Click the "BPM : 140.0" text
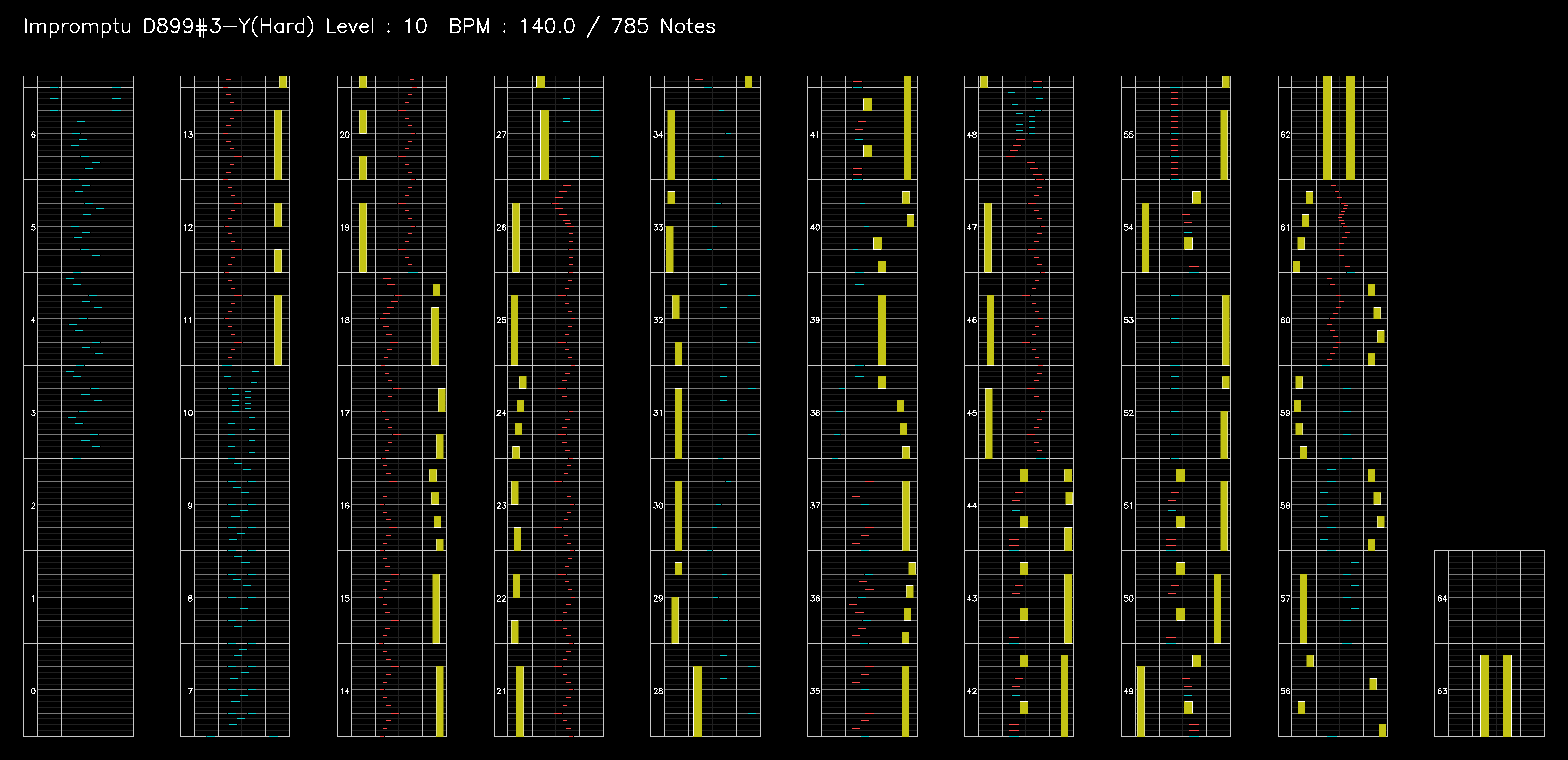This screenshot has height=760, width=1568. coord(511,26)
